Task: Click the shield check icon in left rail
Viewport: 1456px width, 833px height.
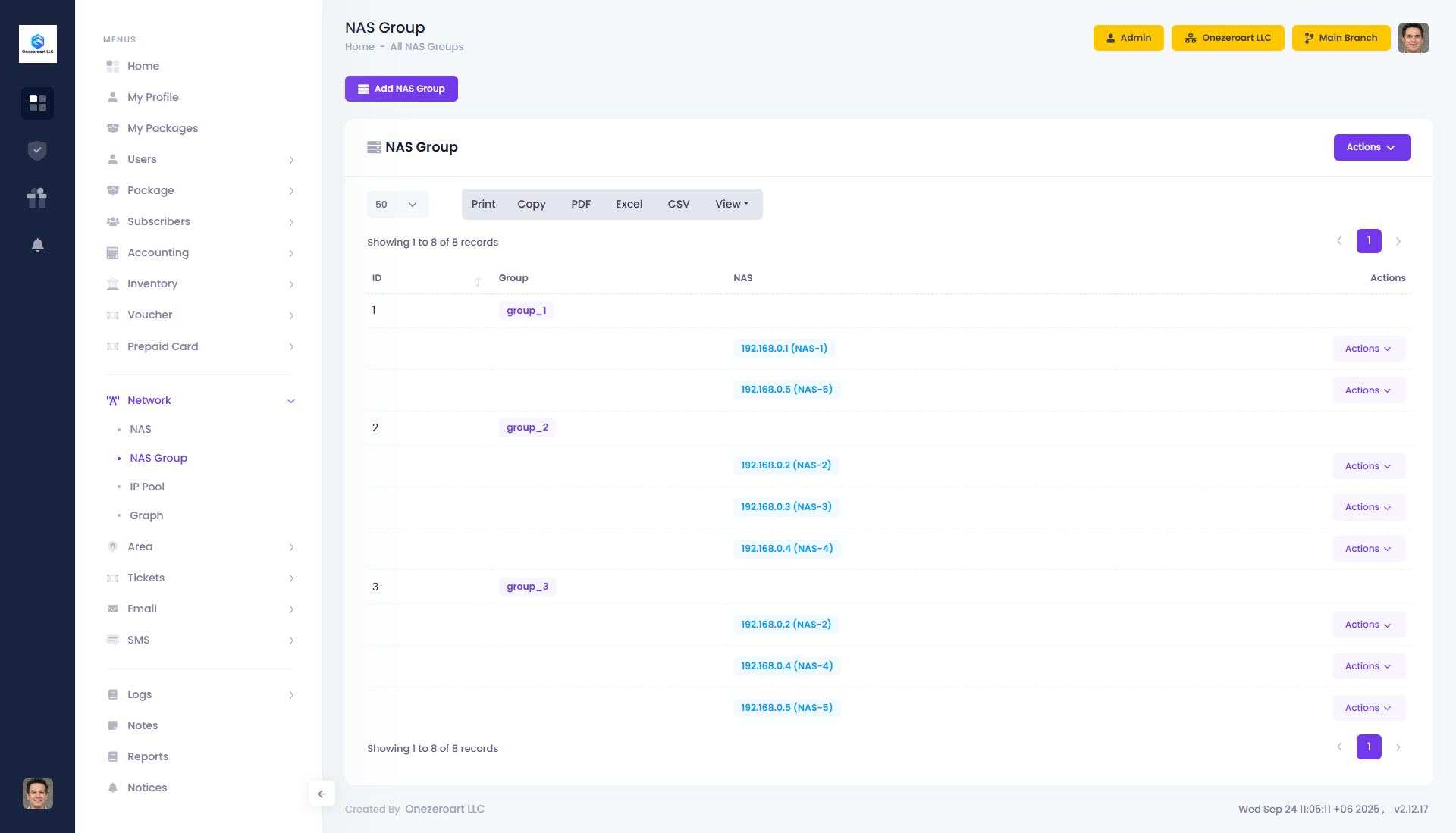Action: tap(37, 151)
